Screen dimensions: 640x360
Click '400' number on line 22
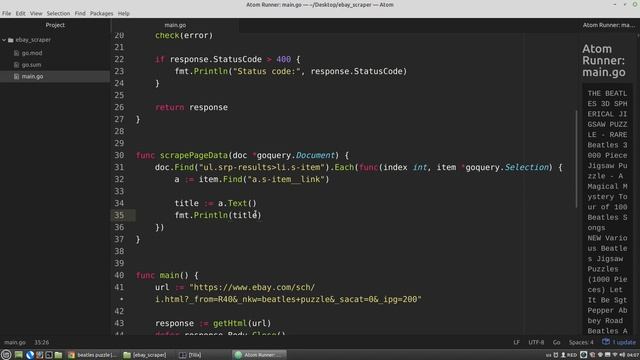pyautogui.click(x=283, y=59)
